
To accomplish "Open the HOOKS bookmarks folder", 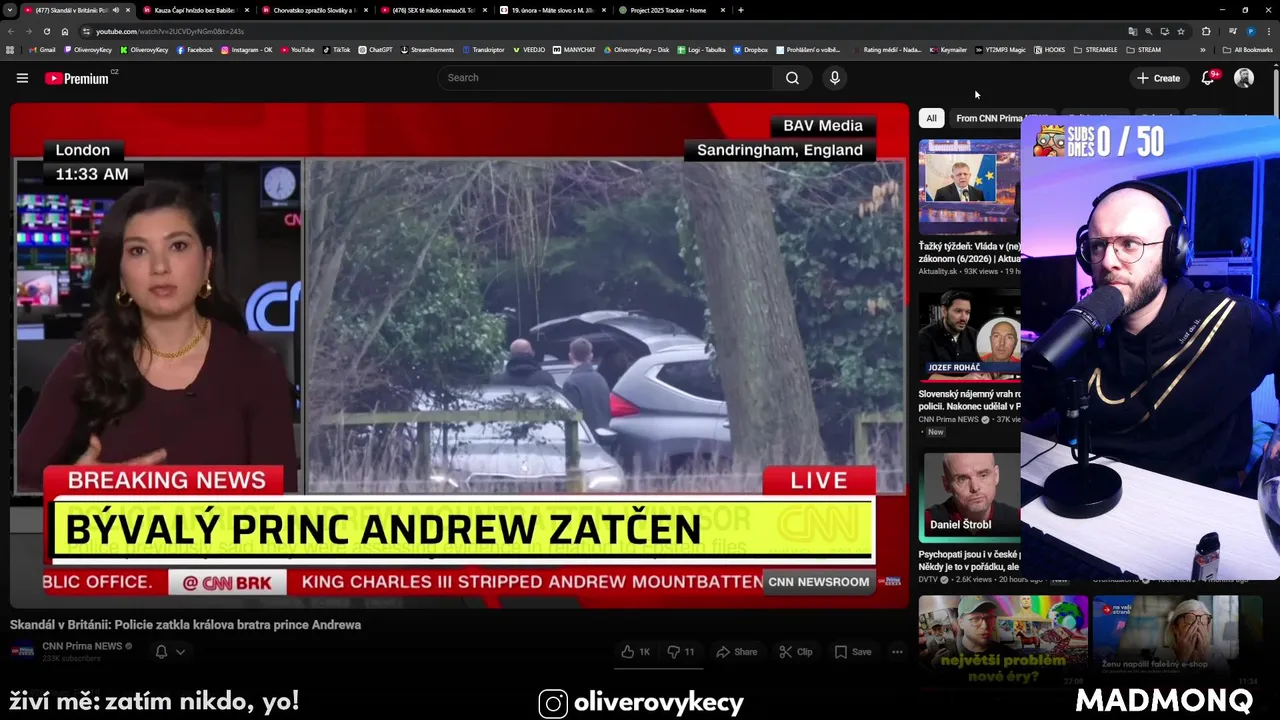I will click(1049, 50).
